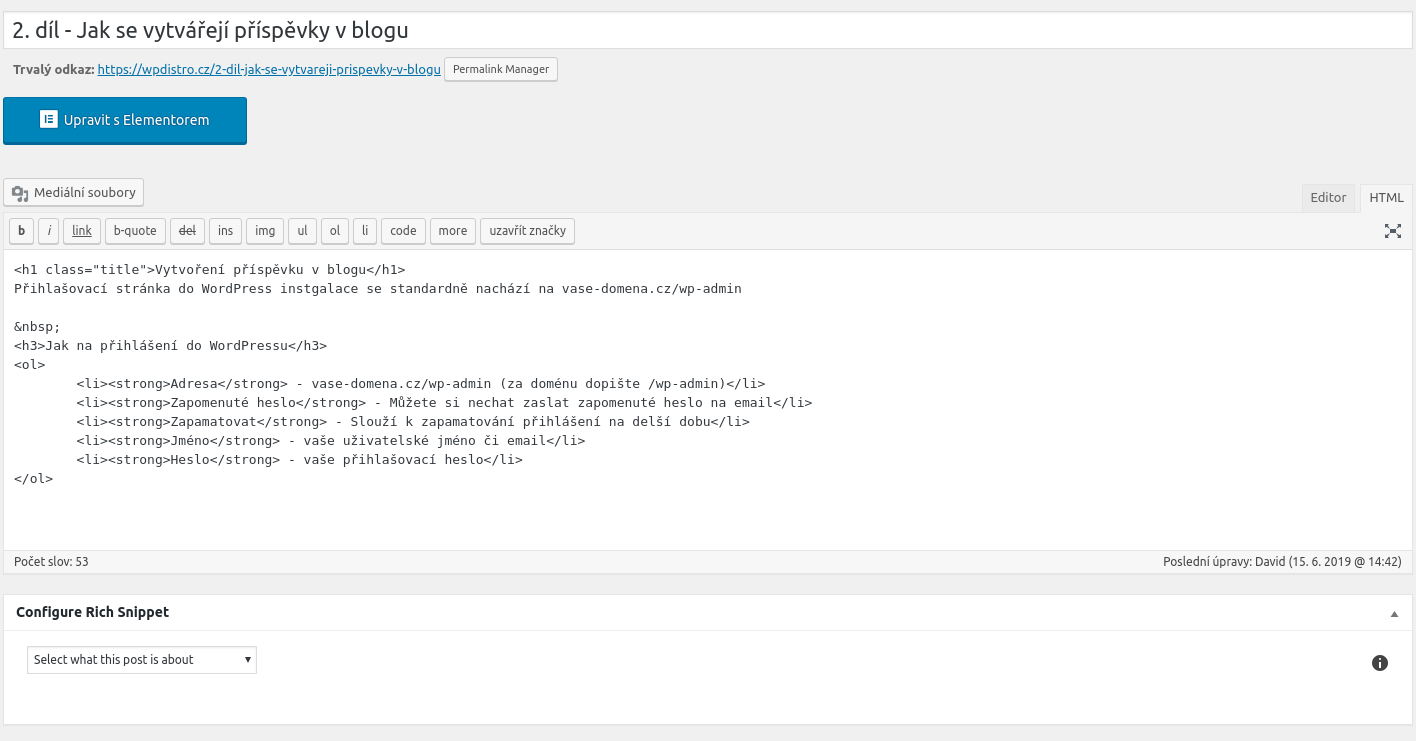Click the opening '<ol>' tag line

click(30, 365)
